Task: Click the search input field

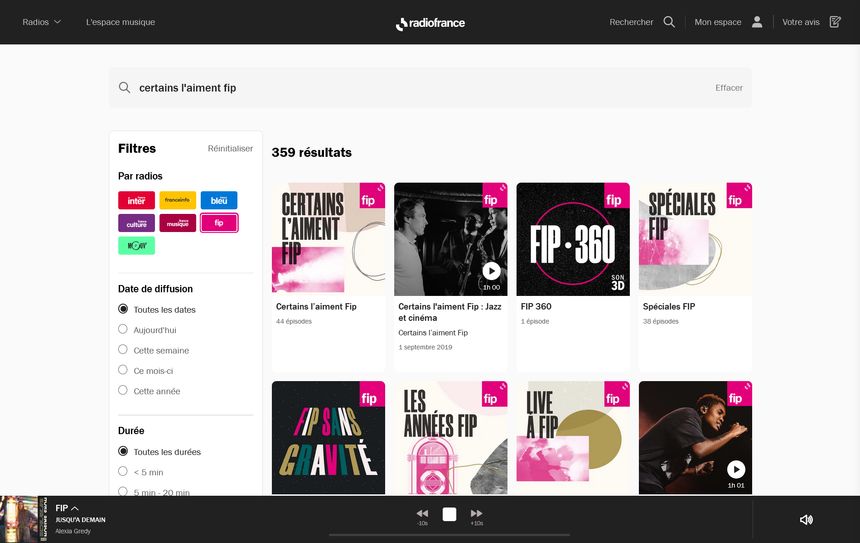Action: 430,88
